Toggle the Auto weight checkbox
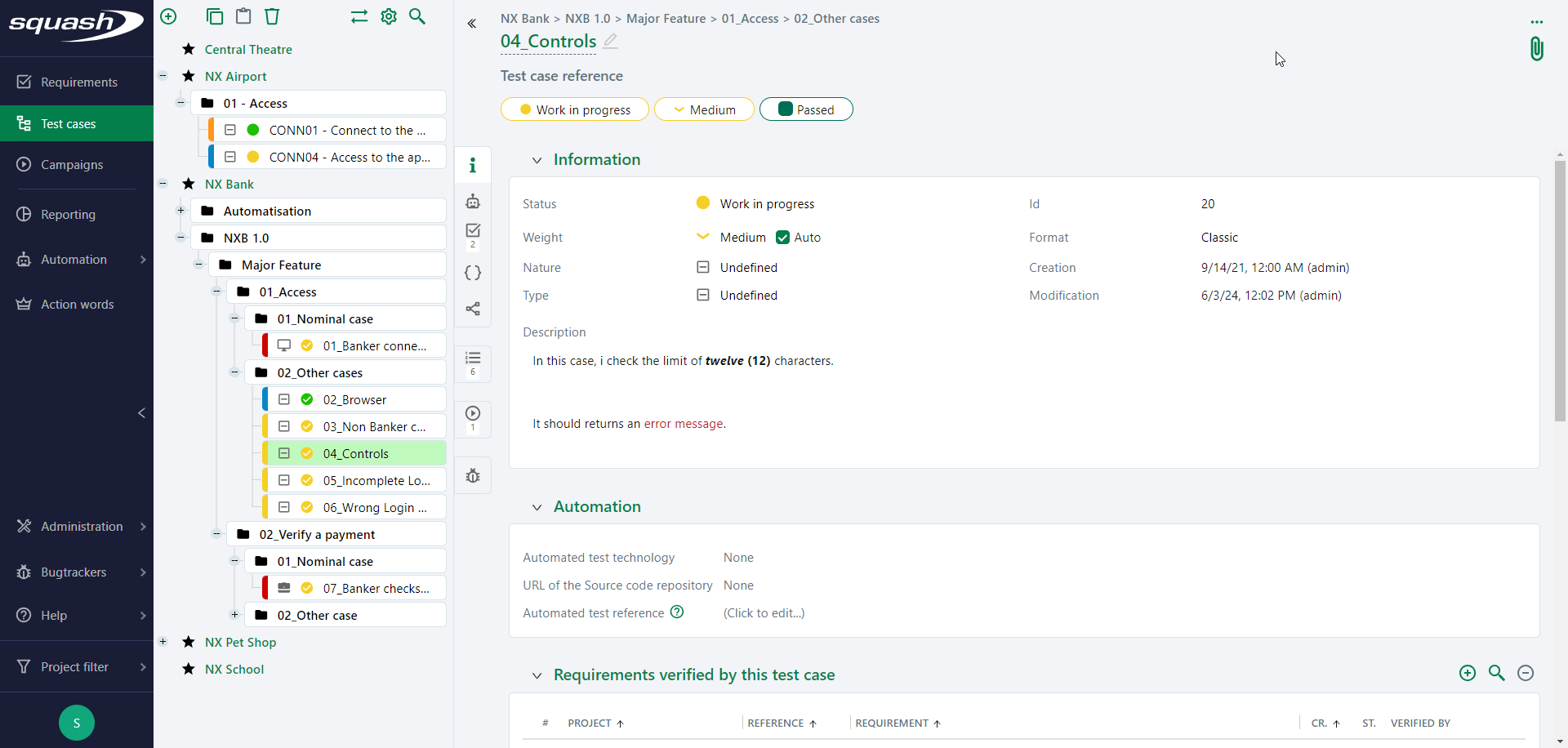This screenshot has height=748, width=1568. (x=782, y=238)
